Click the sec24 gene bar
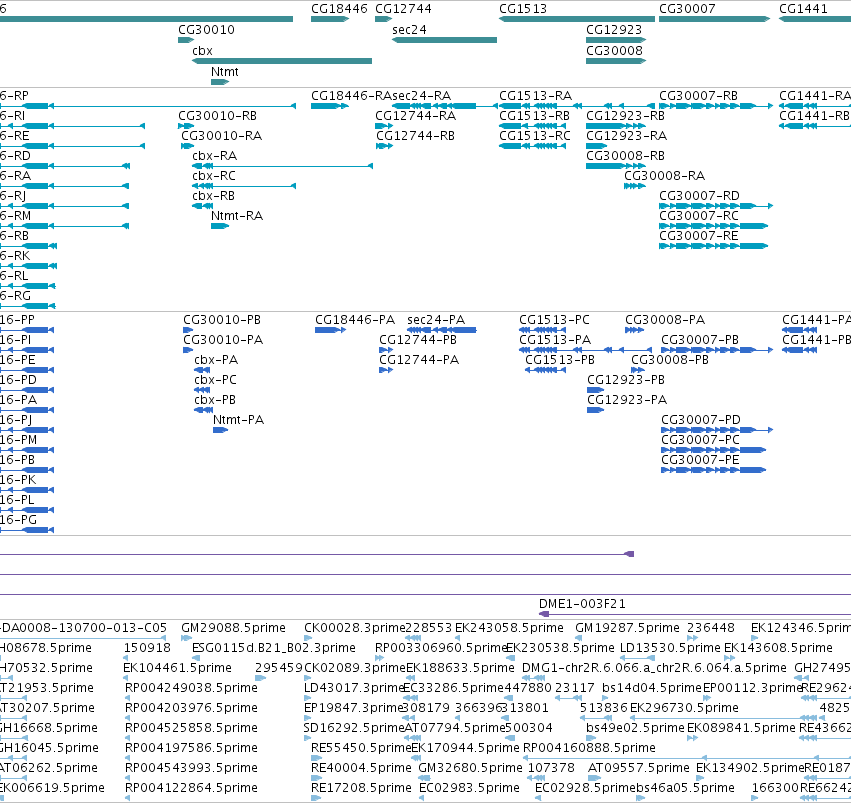851x803 pixels. [444, 40]
